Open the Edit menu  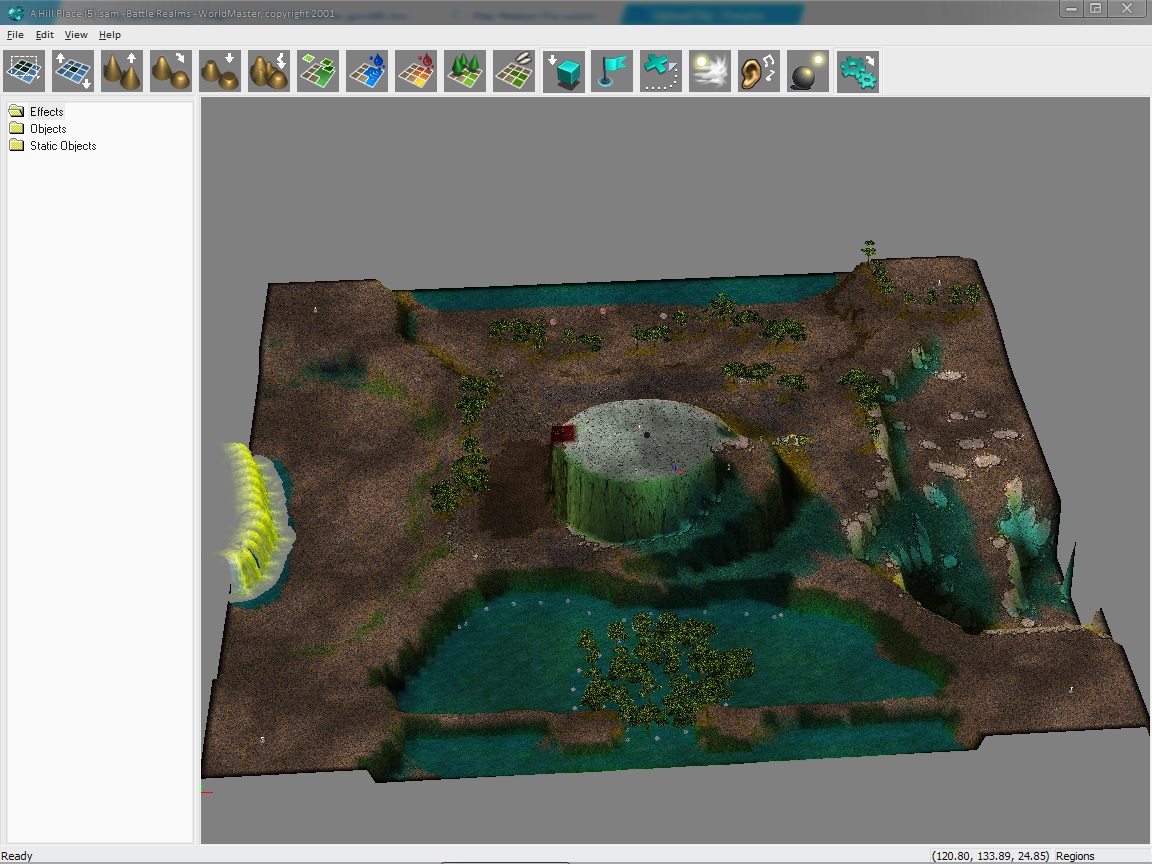45,35
